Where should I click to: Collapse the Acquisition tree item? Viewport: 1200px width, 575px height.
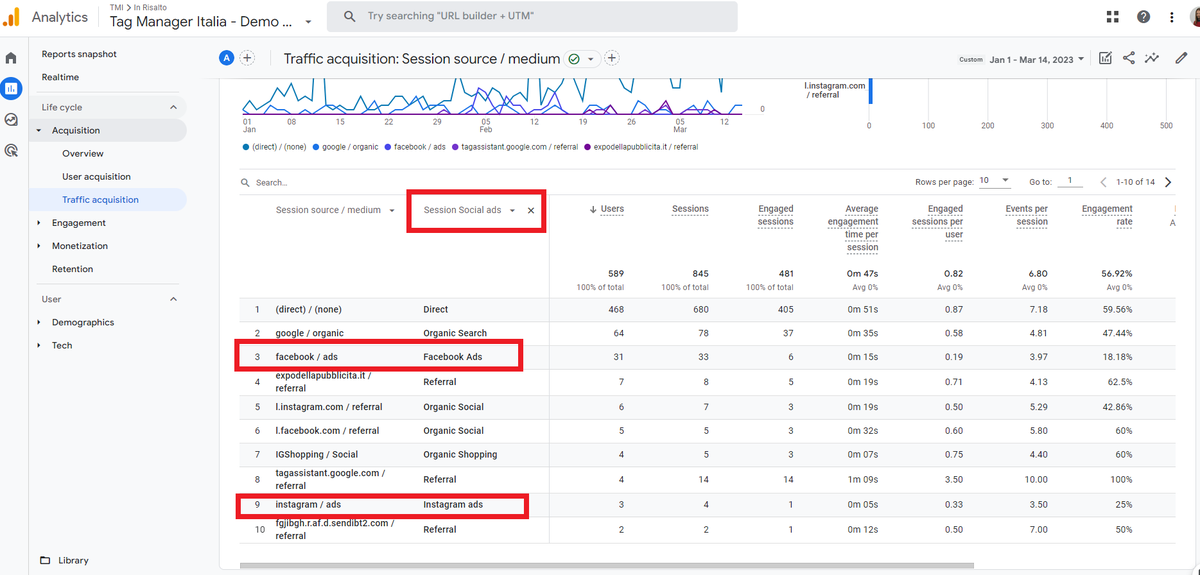pyautogui.click(x=39, y=130)
